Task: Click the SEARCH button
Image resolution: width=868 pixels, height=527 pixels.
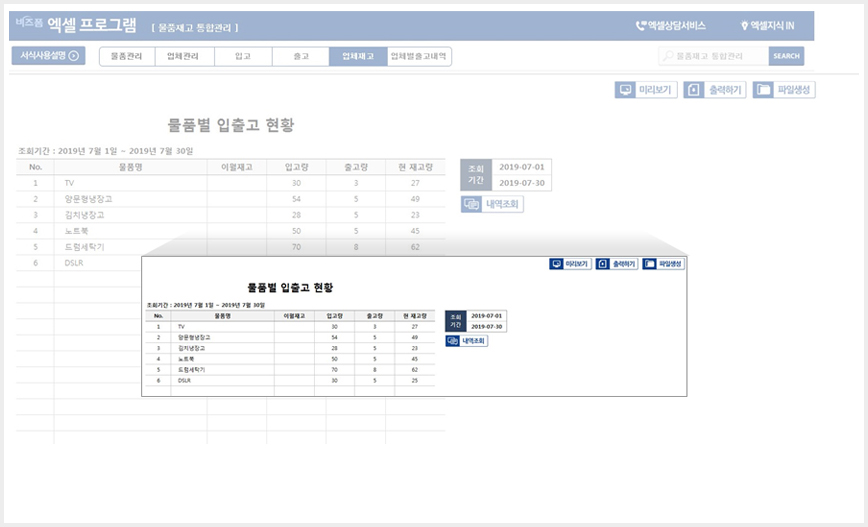Action: pyautogui.click(x=786, y=56)
